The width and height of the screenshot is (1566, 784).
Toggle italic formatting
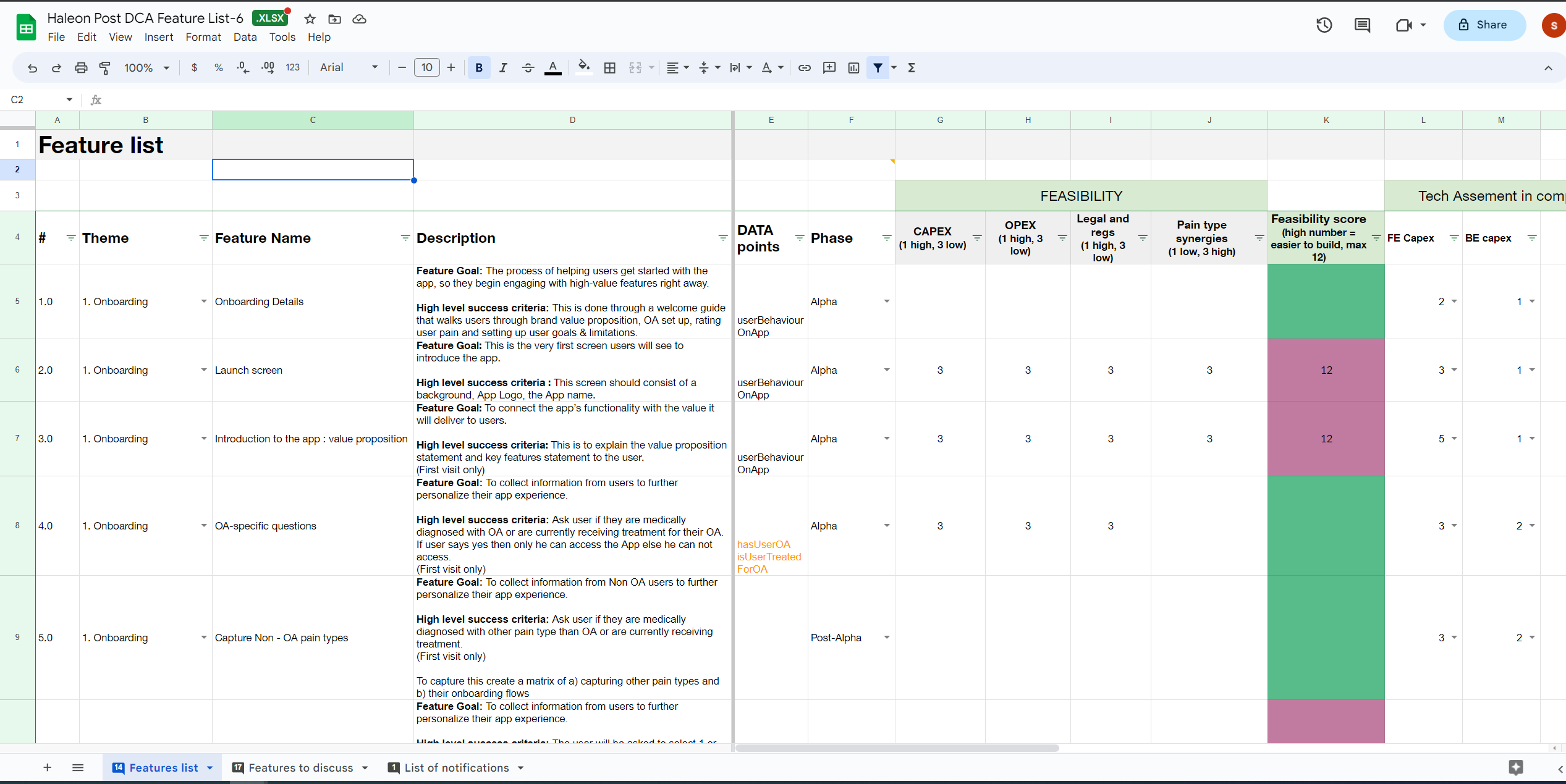point(503,68)
